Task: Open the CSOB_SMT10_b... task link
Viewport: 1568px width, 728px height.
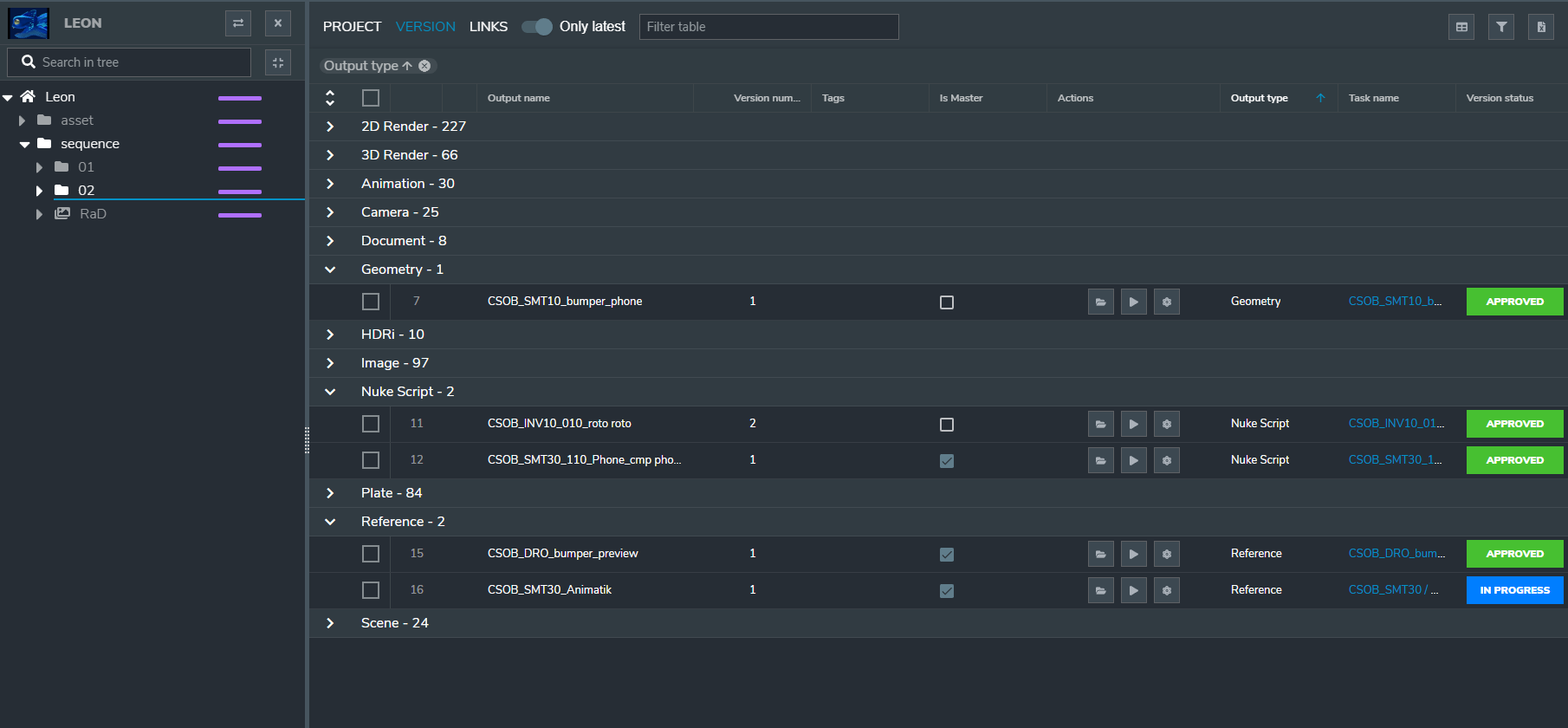Action: coord(1395,302)
